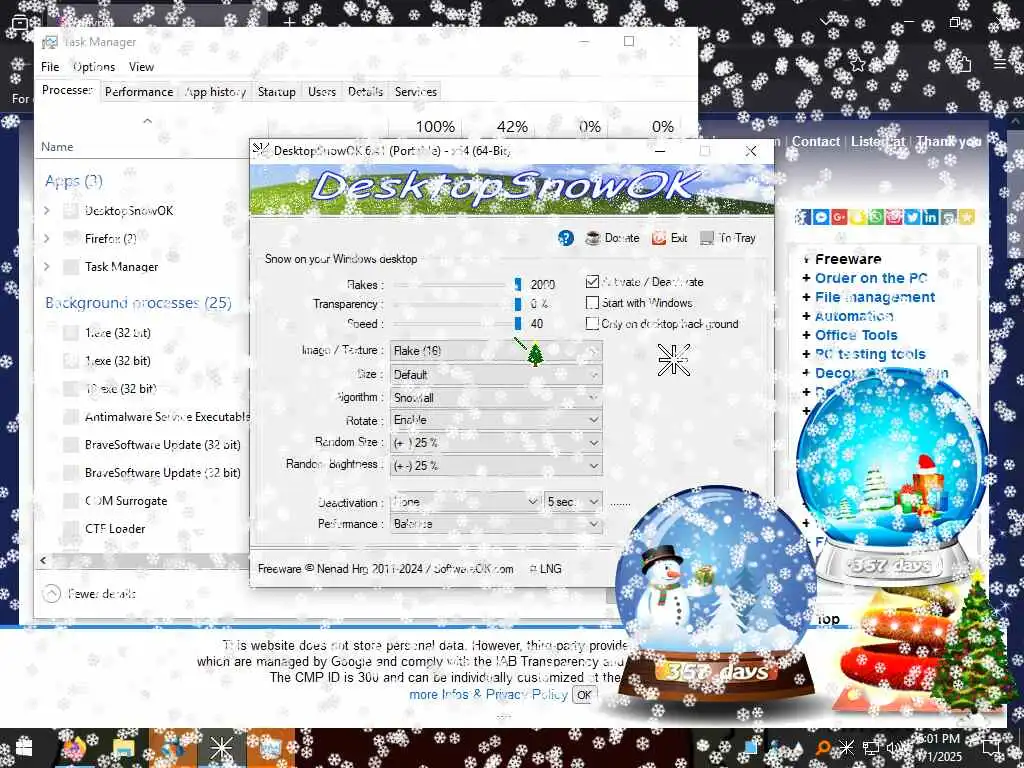Screen dimensions: 1024x768
Task: Open the 5 sec. delay dropdown
Action: (573, 502)
